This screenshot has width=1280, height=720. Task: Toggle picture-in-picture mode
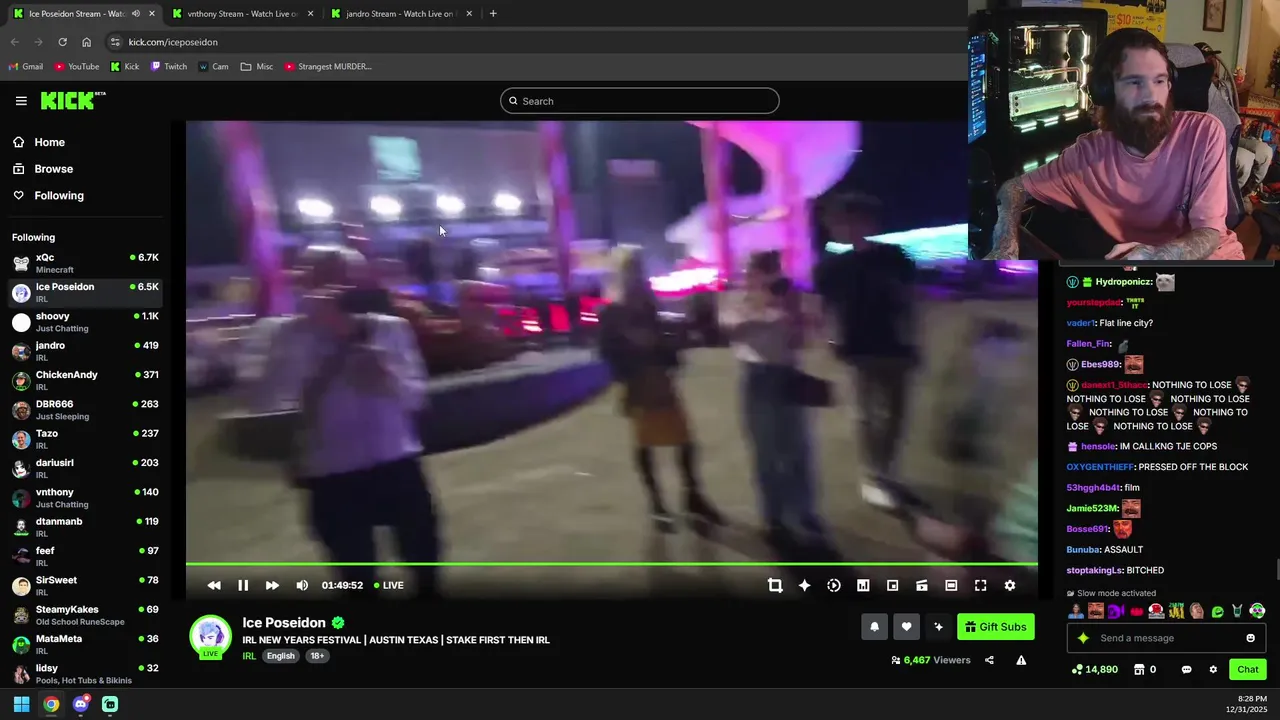click(x=893, y=585)
